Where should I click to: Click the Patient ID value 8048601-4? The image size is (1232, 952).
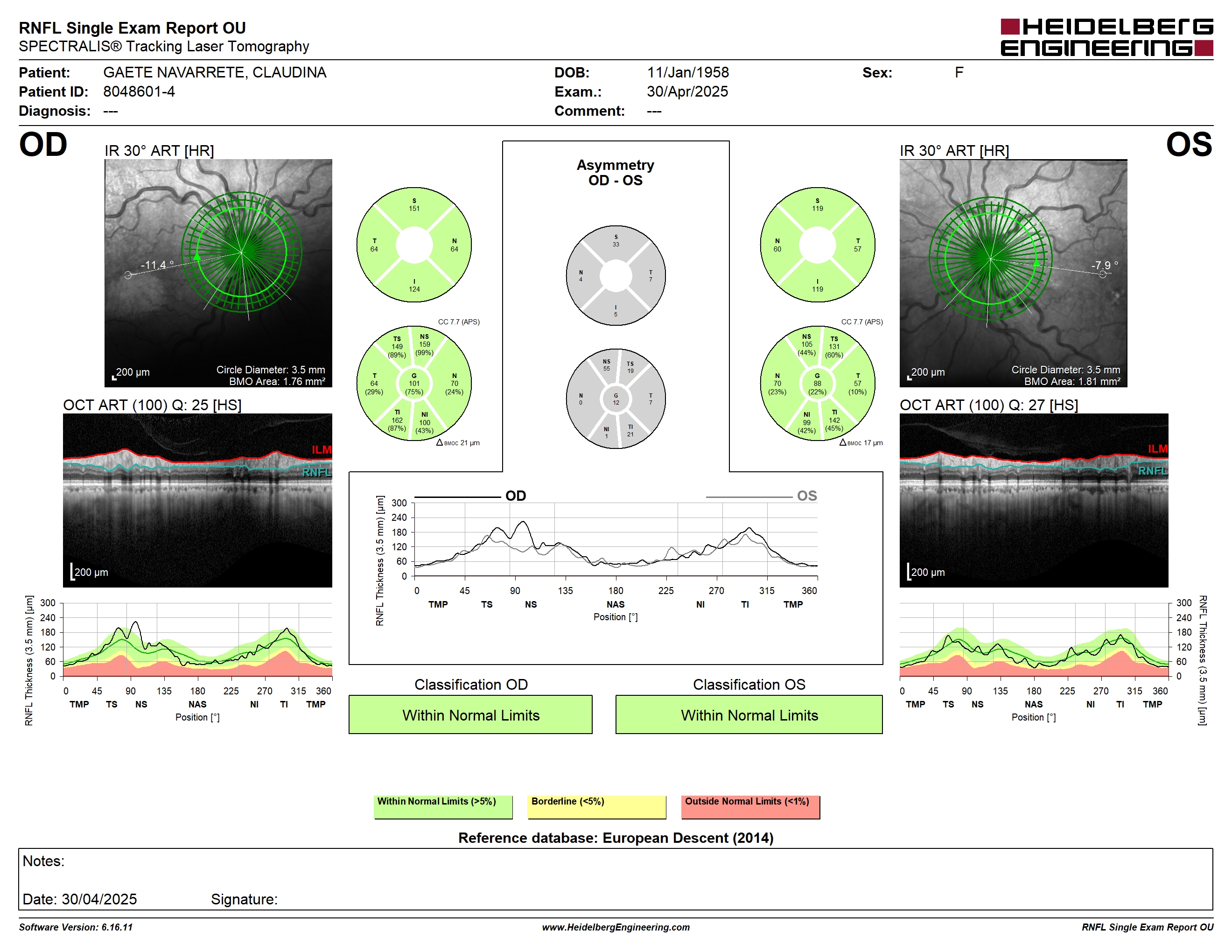139,91
